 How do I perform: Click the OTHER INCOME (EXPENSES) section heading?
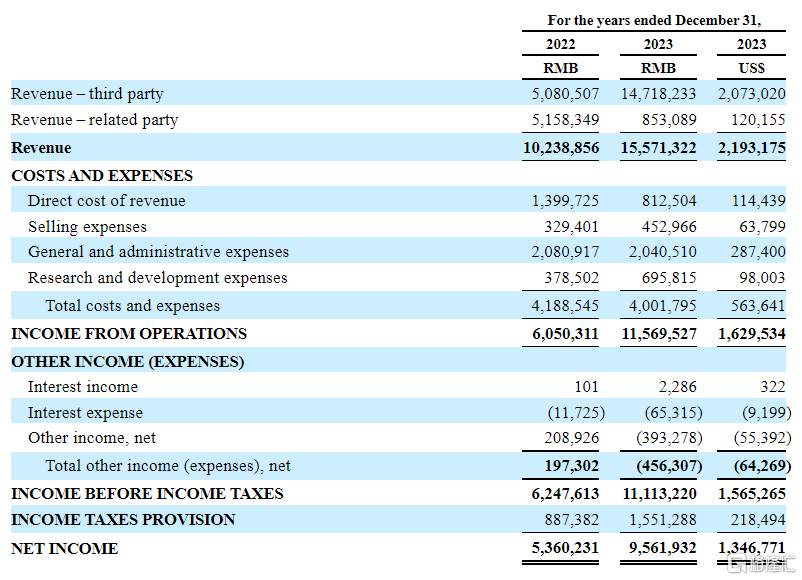pos(127,361)
